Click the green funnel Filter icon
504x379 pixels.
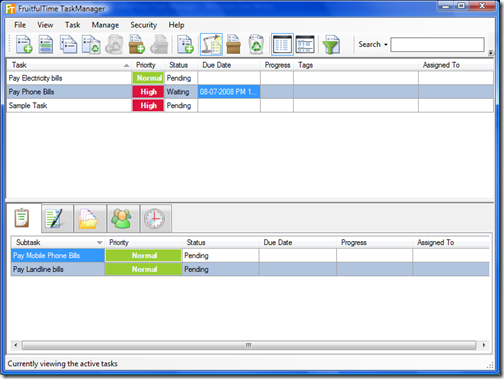pyautogui.click(x=331, y=44)
